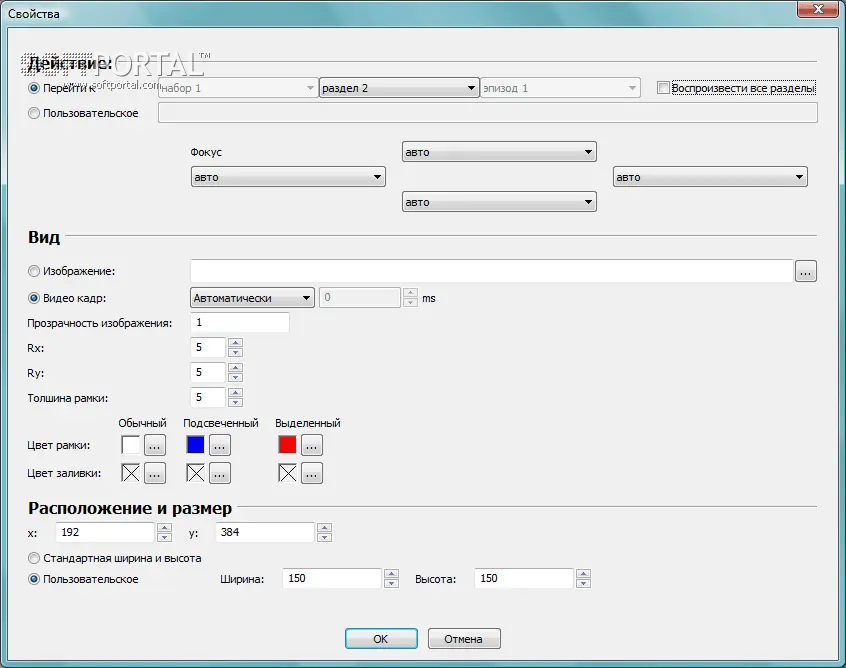Click the Прозрачность изображения input field
Viewport: 846px width, 668px height.
point(239,322)
